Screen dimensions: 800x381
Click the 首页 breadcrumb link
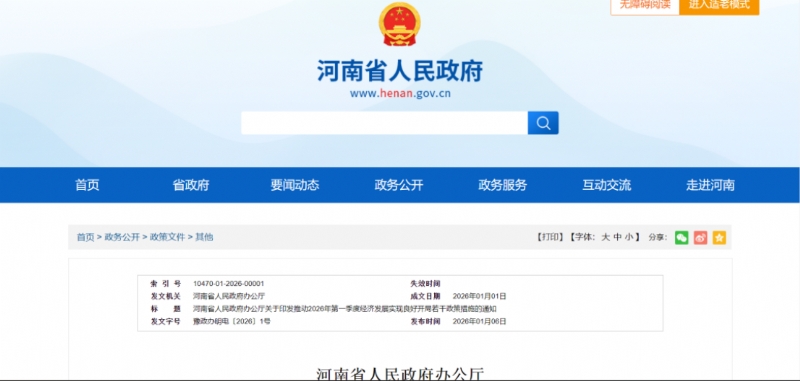pos(86,237)
